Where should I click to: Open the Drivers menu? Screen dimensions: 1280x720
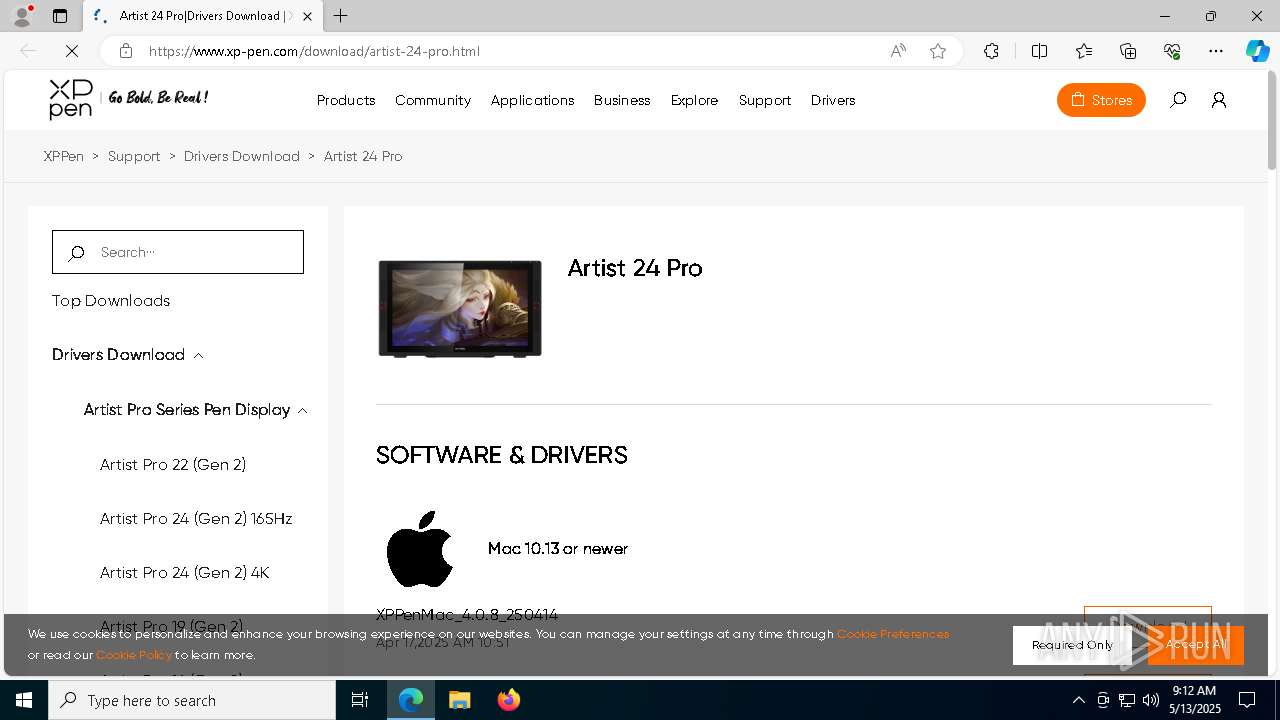point(833,100)
